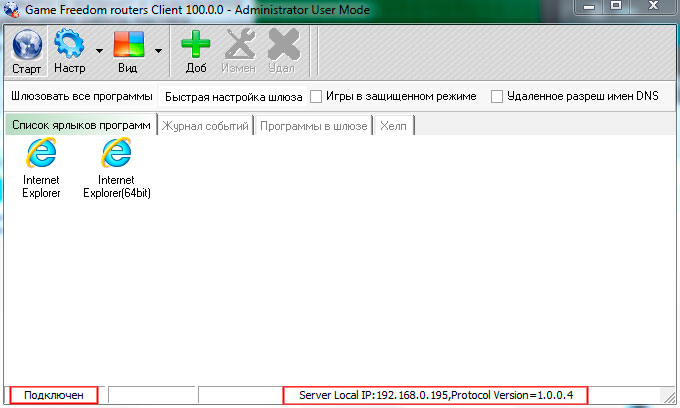Expand the Настр dropdown arrow

pyautogui.click(x=99, y=51)
